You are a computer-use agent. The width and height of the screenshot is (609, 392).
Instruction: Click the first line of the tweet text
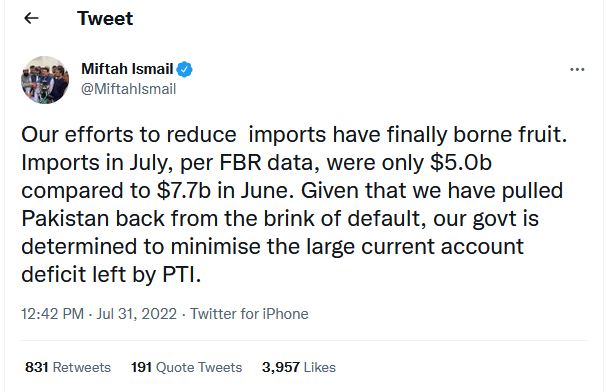[x=294, y=135]
